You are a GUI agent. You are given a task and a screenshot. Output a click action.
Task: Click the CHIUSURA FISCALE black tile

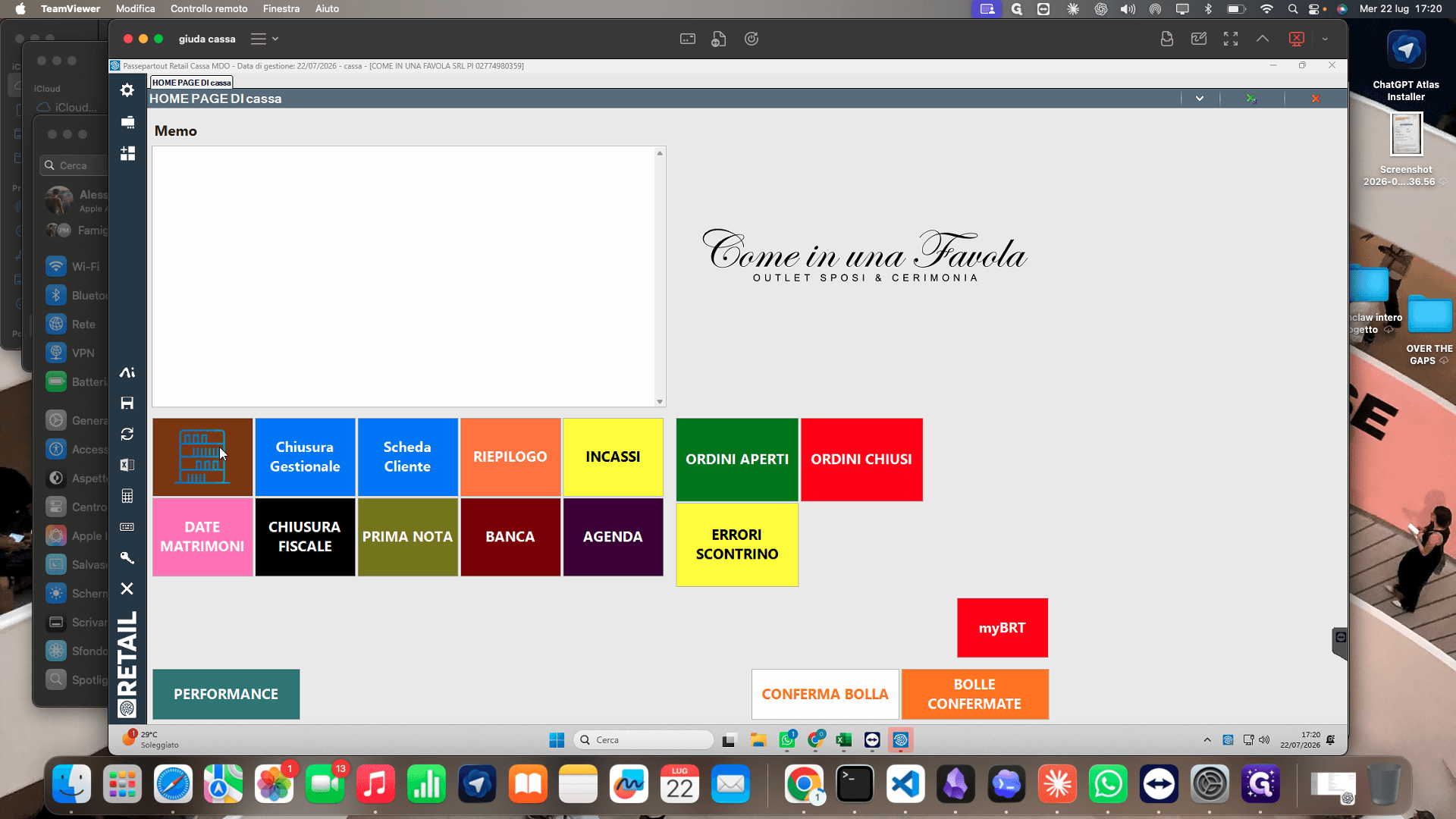(x=305, y=537)
